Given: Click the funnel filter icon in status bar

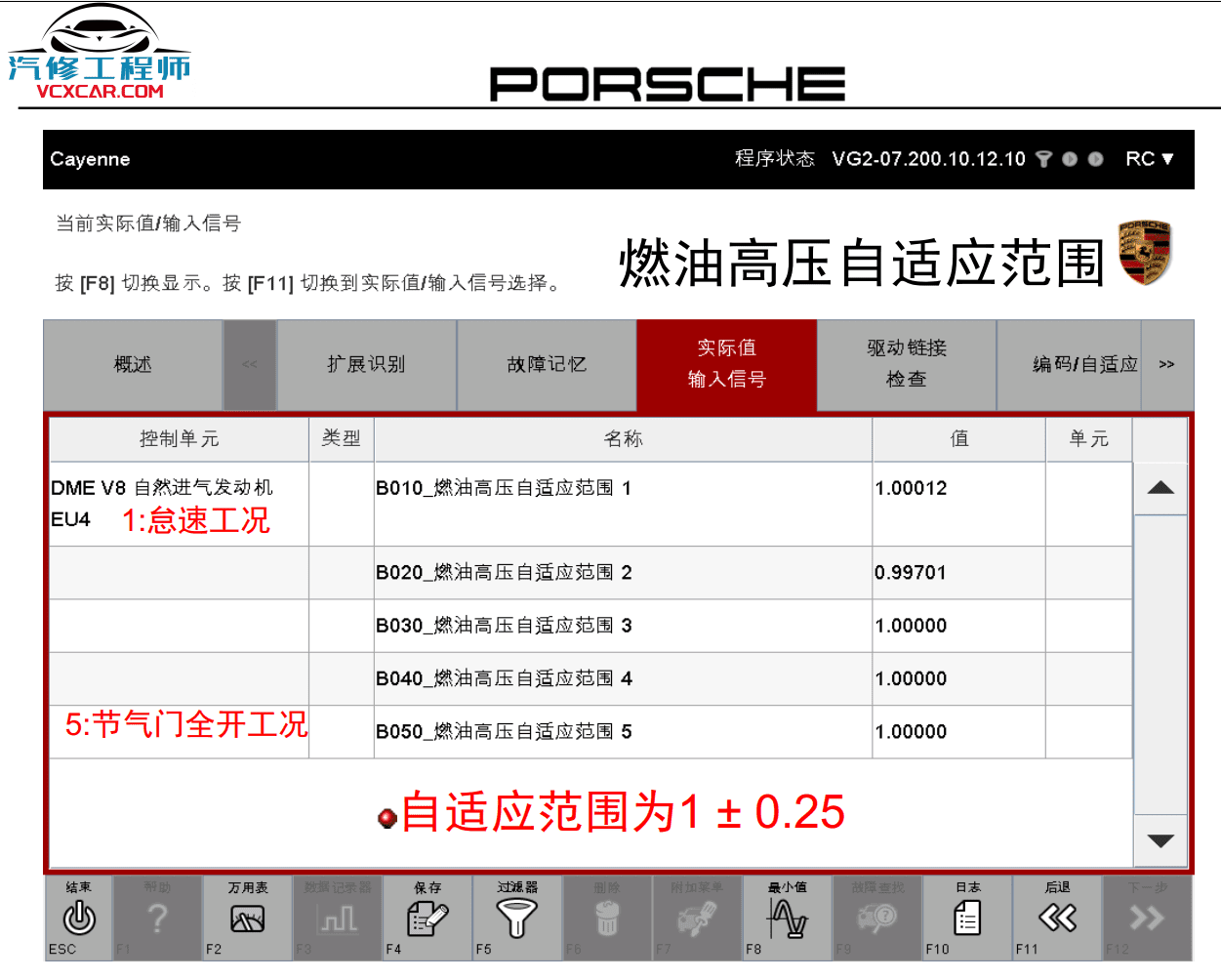Looking at the screenshot, I should pyautogui.click(x=1043, y=158).
